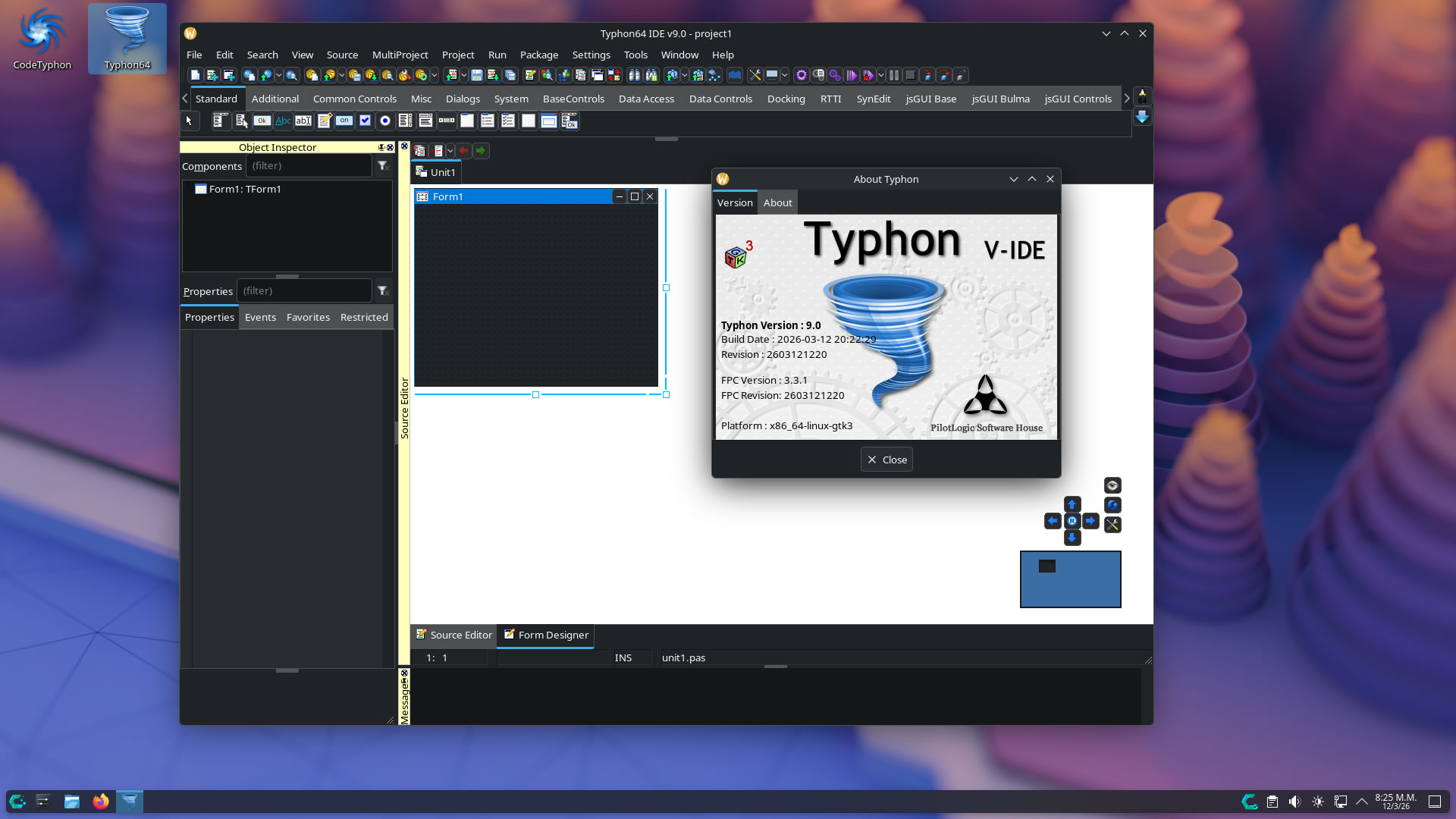Open the Package menu
This screenshot has height=819, width=1456.
(x=538, y=55)
